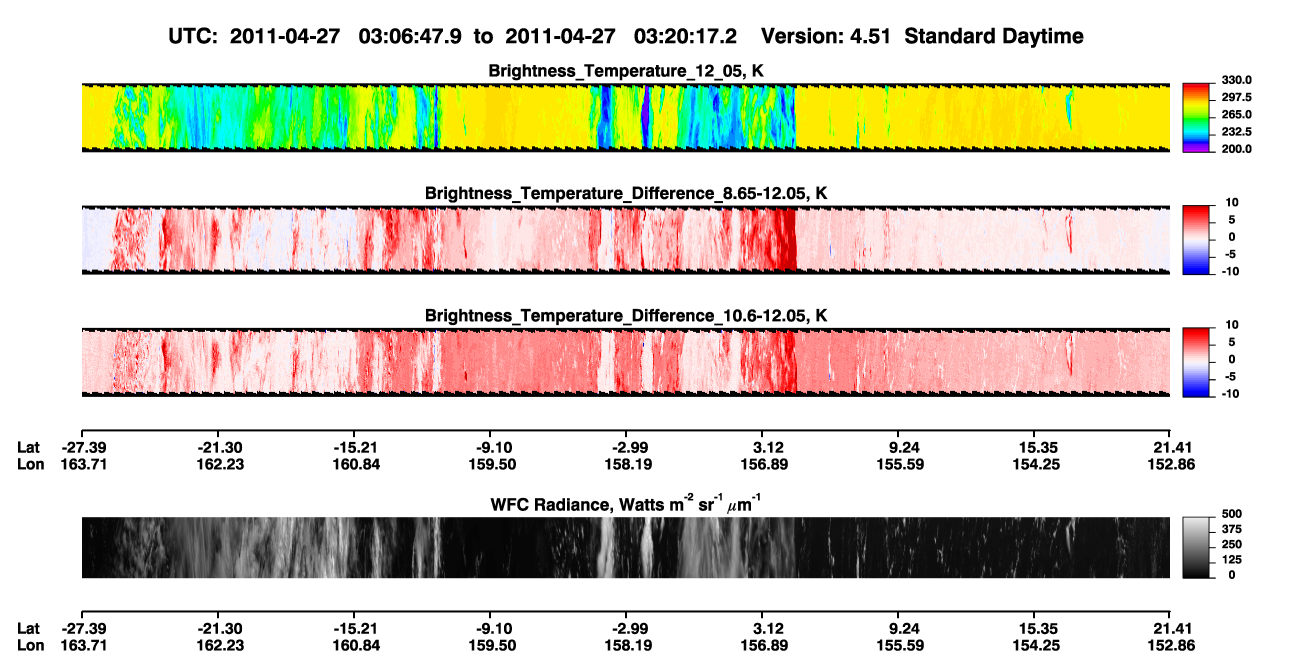Viewport: 1300px width, 667px height.
Task: Click longitude 154.25 on the bottom axis
Action: tap(1037, 646)
